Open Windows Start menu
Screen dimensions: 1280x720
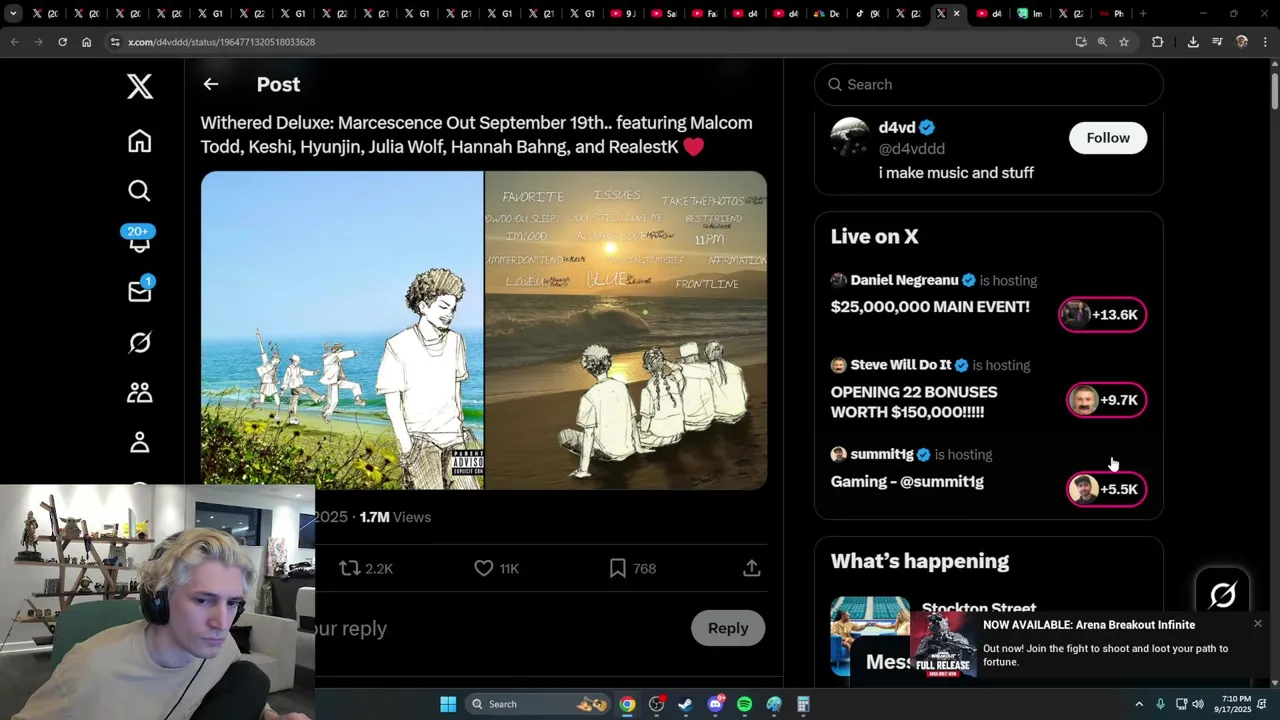click(448, 704)
